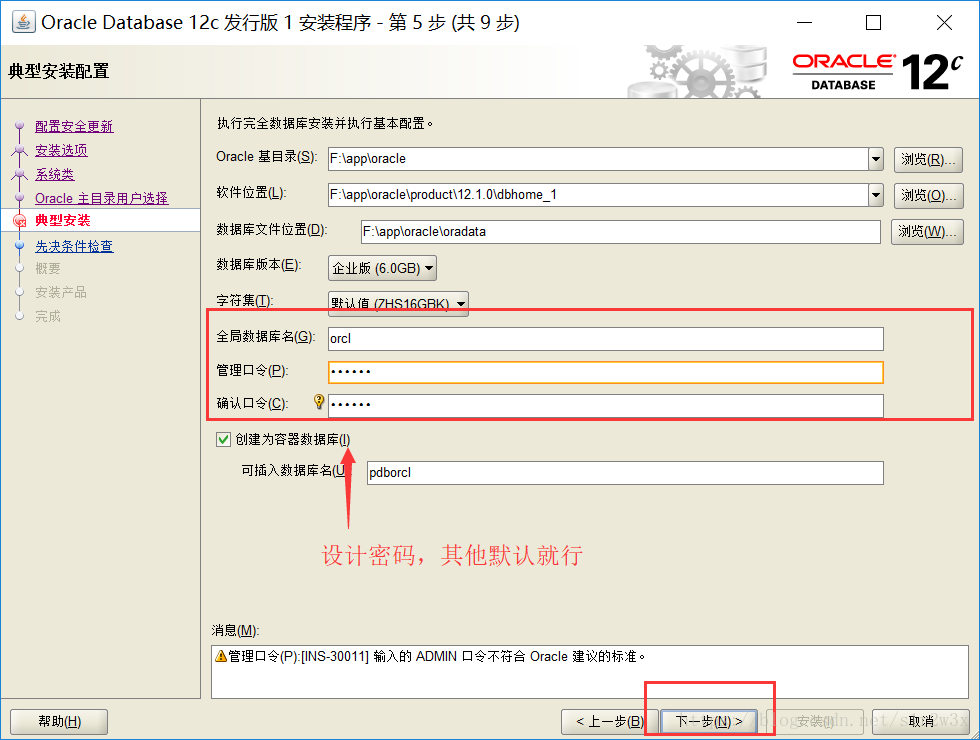
Task: Click the 全局数据库名 field containing orcl
Action: point(606,339)
